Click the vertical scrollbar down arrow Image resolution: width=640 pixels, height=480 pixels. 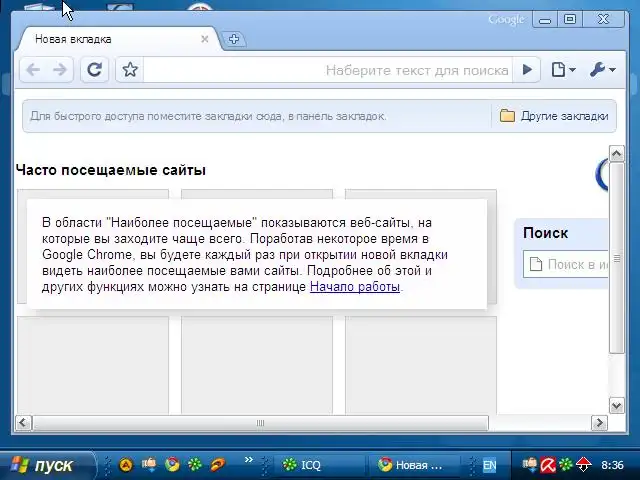tap(616, 405)
